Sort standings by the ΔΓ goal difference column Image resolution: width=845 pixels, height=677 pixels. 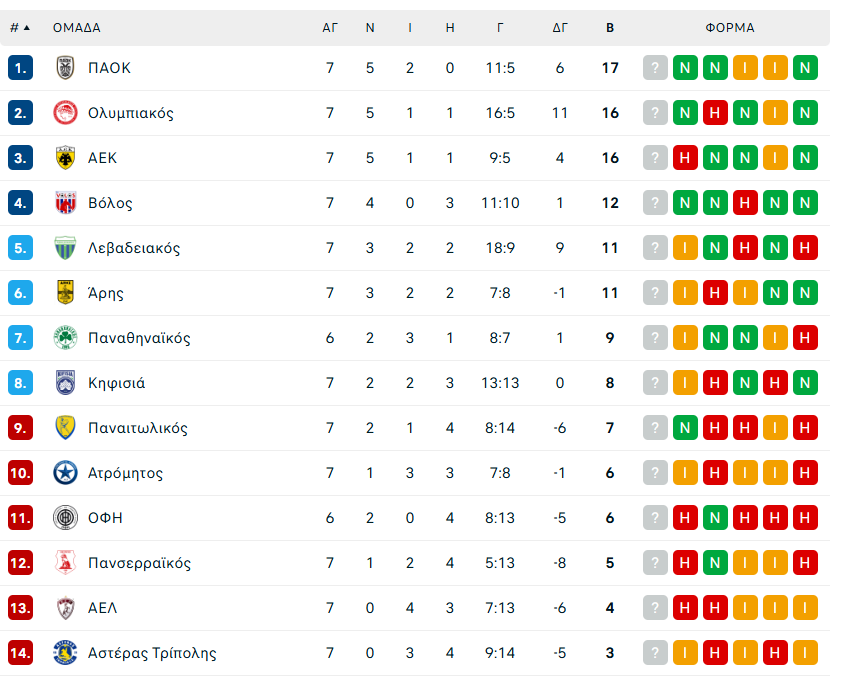[560, 28]
